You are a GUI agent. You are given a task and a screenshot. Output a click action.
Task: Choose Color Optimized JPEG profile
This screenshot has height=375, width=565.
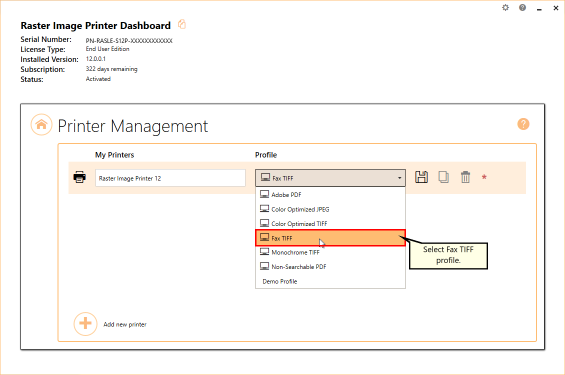pos(330,209)
